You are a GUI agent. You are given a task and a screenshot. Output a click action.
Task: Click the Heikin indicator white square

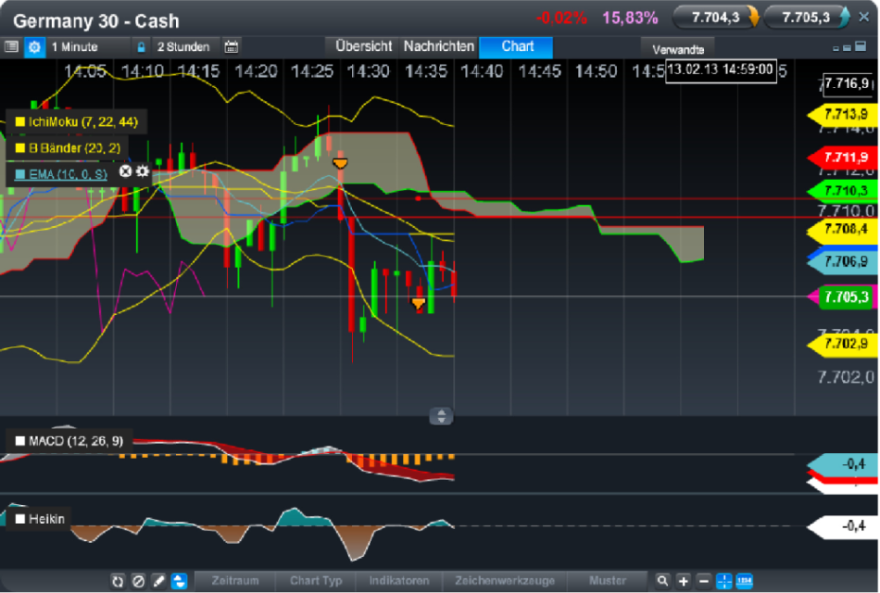[20, 519]
